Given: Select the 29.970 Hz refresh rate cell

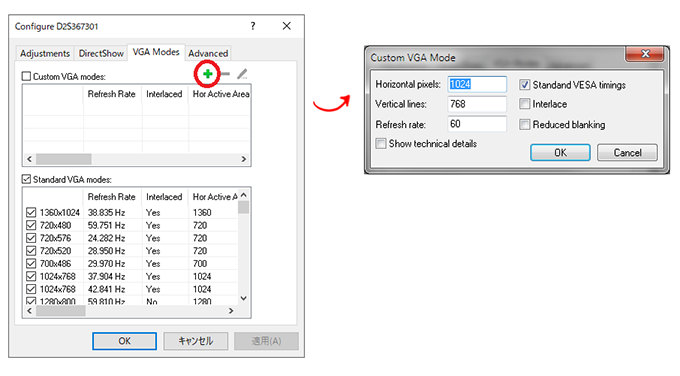Looking at the screenshot, I should pos(107,264).
